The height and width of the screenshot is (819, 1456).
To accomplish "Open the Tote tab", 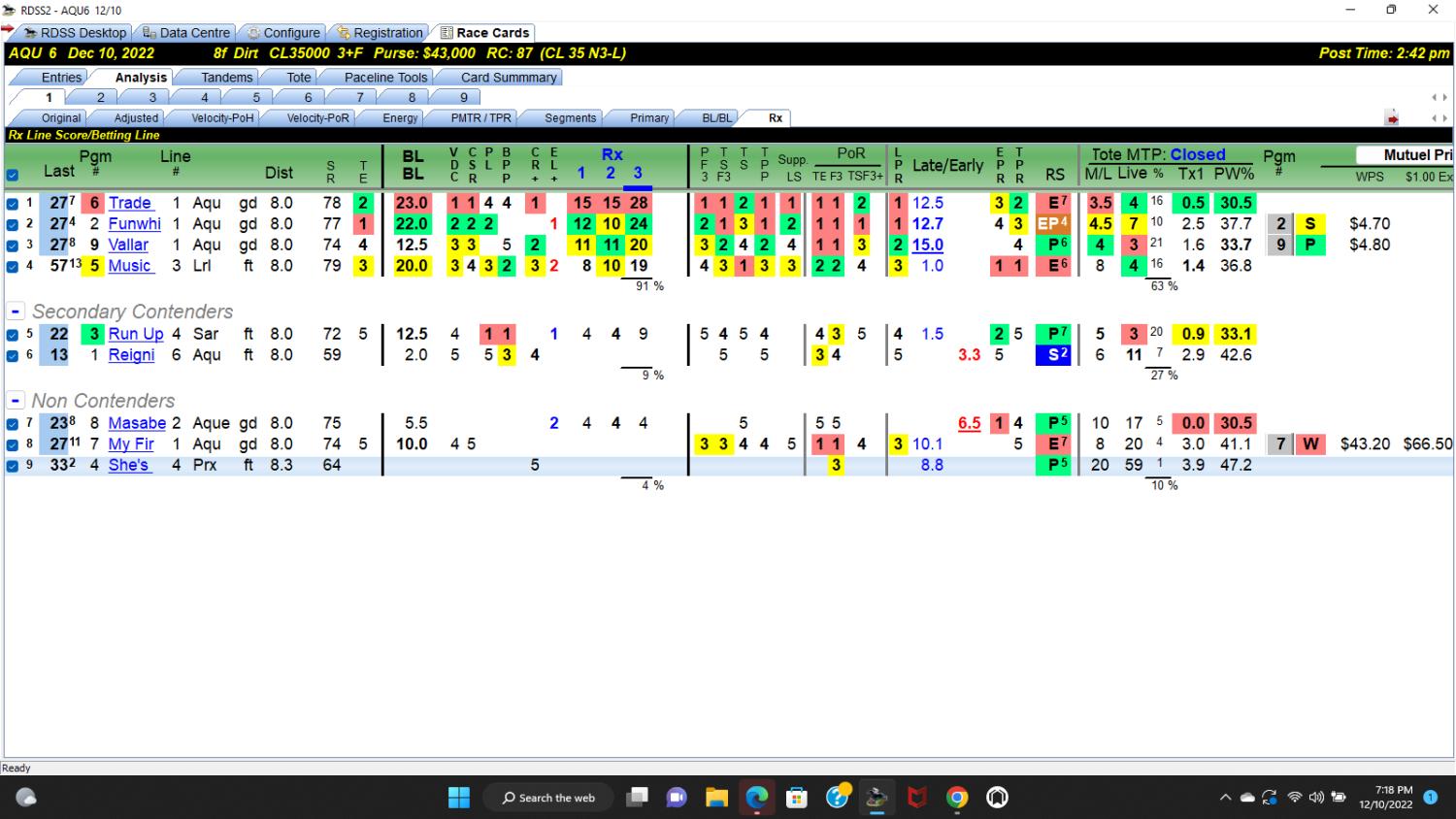I will click(299, 78).
